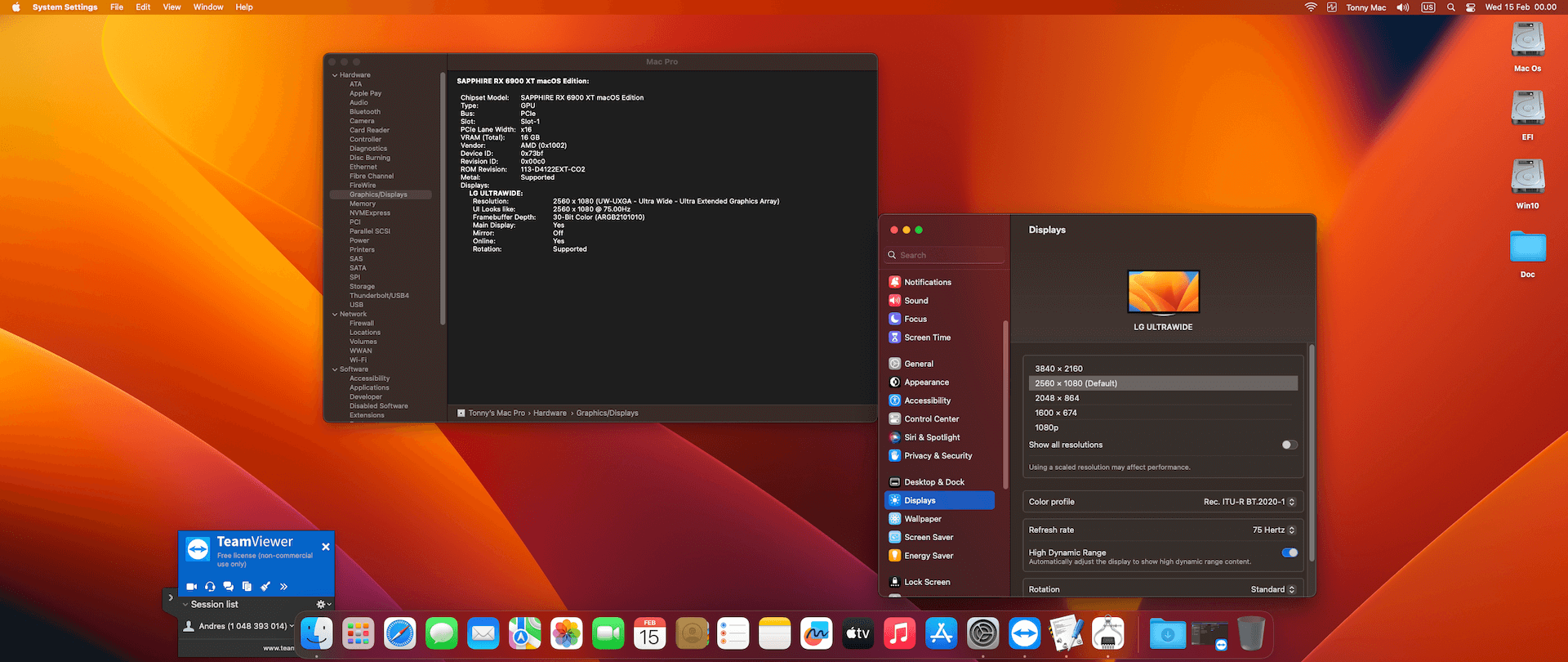Open the Window menu in menu bar
This screenshot has width=1568, height=662.
pos(208,7)
